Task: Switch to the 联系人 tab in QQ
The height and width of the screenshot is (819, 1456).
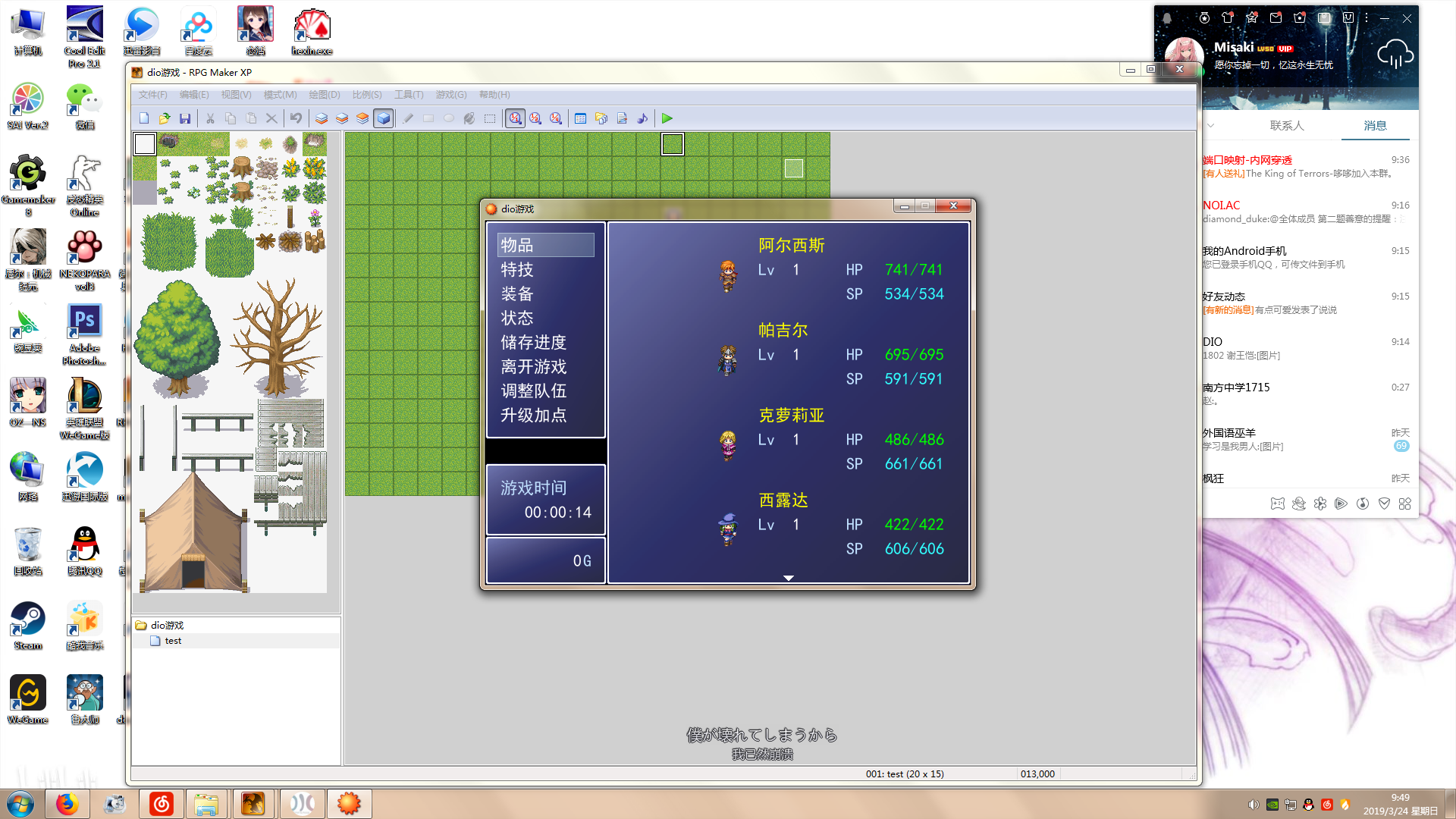Action: click(x=1288, y=126)
